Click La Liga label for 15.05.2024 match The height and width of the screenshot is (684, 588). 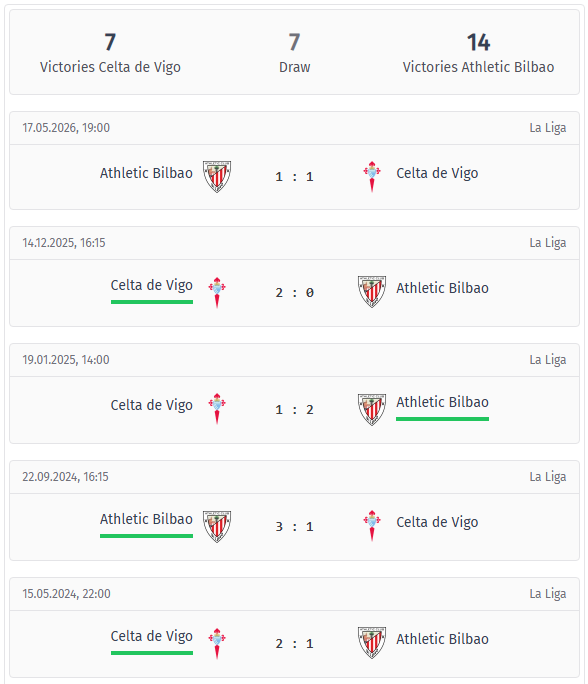click(548, 594)
